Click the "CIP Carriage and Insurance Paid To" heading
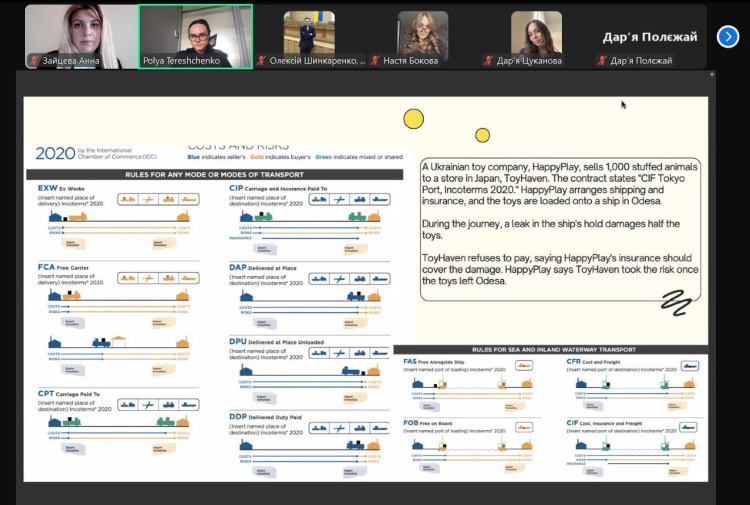 point(278,188)
